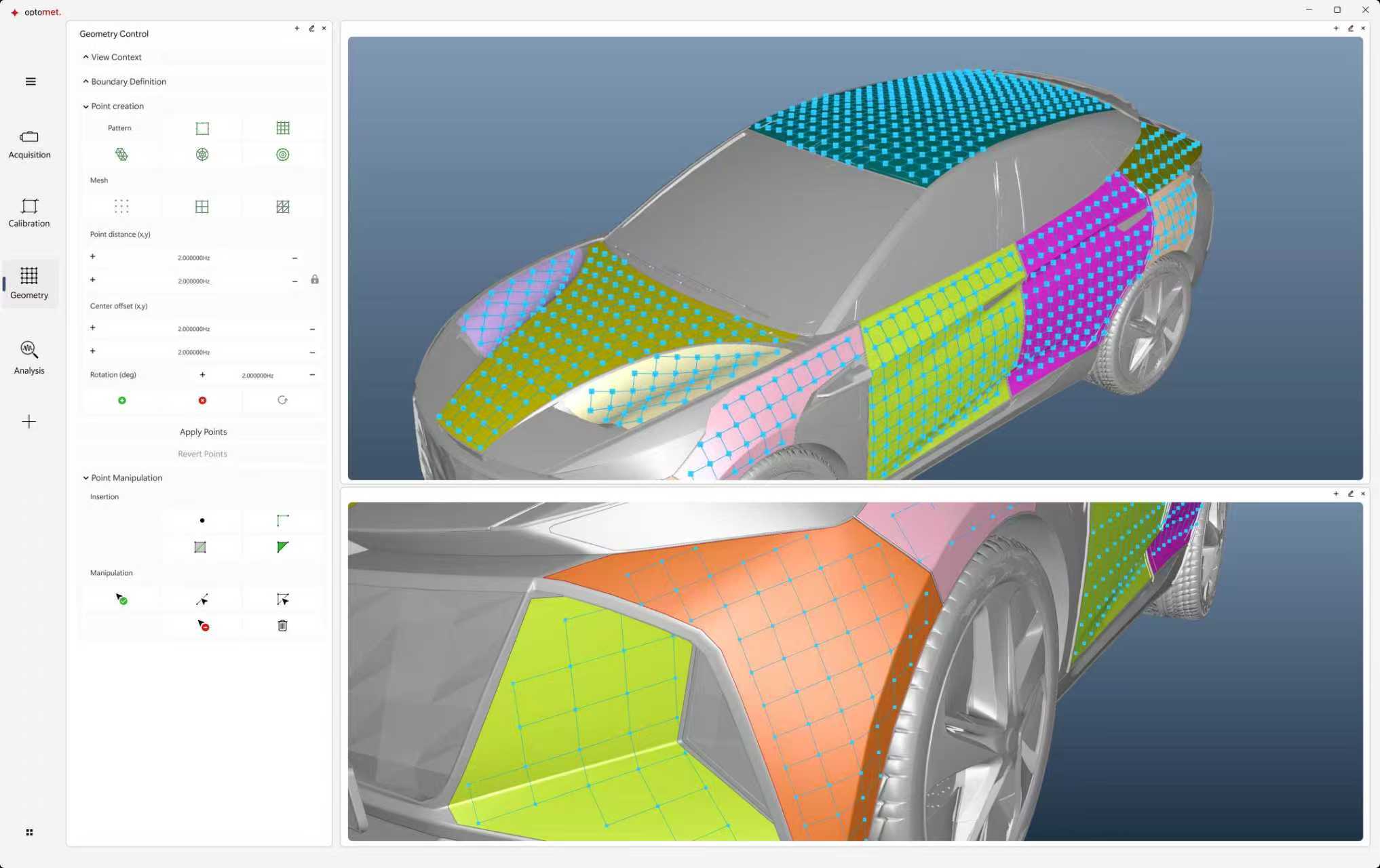Click the trash delete points icon
This screenshot has width=1380, height=868.
(x=283, y=625)
